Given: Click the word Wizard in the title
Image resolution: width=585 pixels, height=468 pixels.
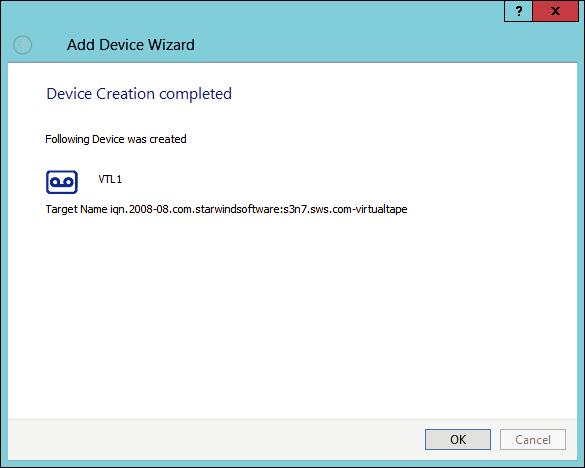Looking at the screenshot, I should (x=171, y=45).
